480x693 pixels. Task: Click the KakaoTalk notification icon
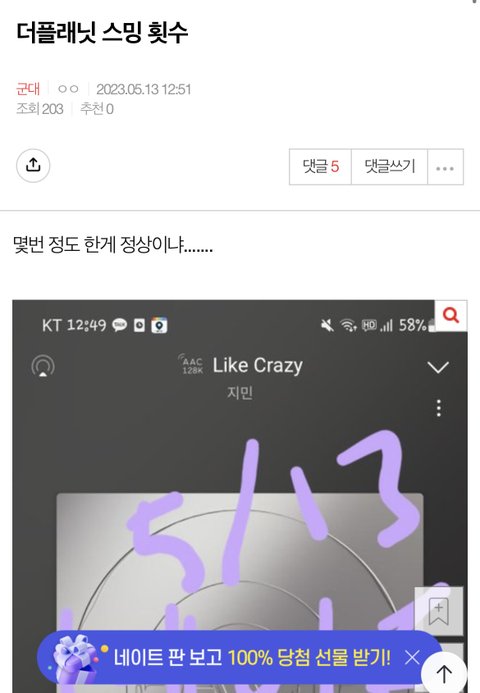click(119, 325)
